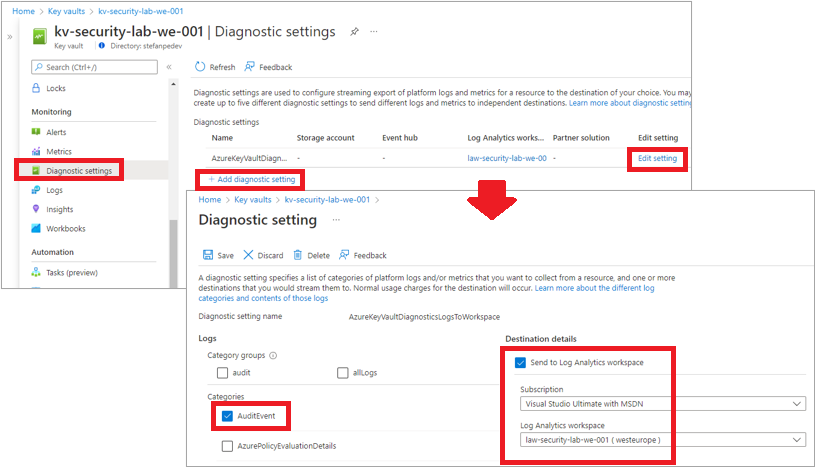This screenshot has width=815, height=467.
Task: Click the AzureKeyVaultDiagn... setting name
Action: pyautogui.click(x=249, y=158)
